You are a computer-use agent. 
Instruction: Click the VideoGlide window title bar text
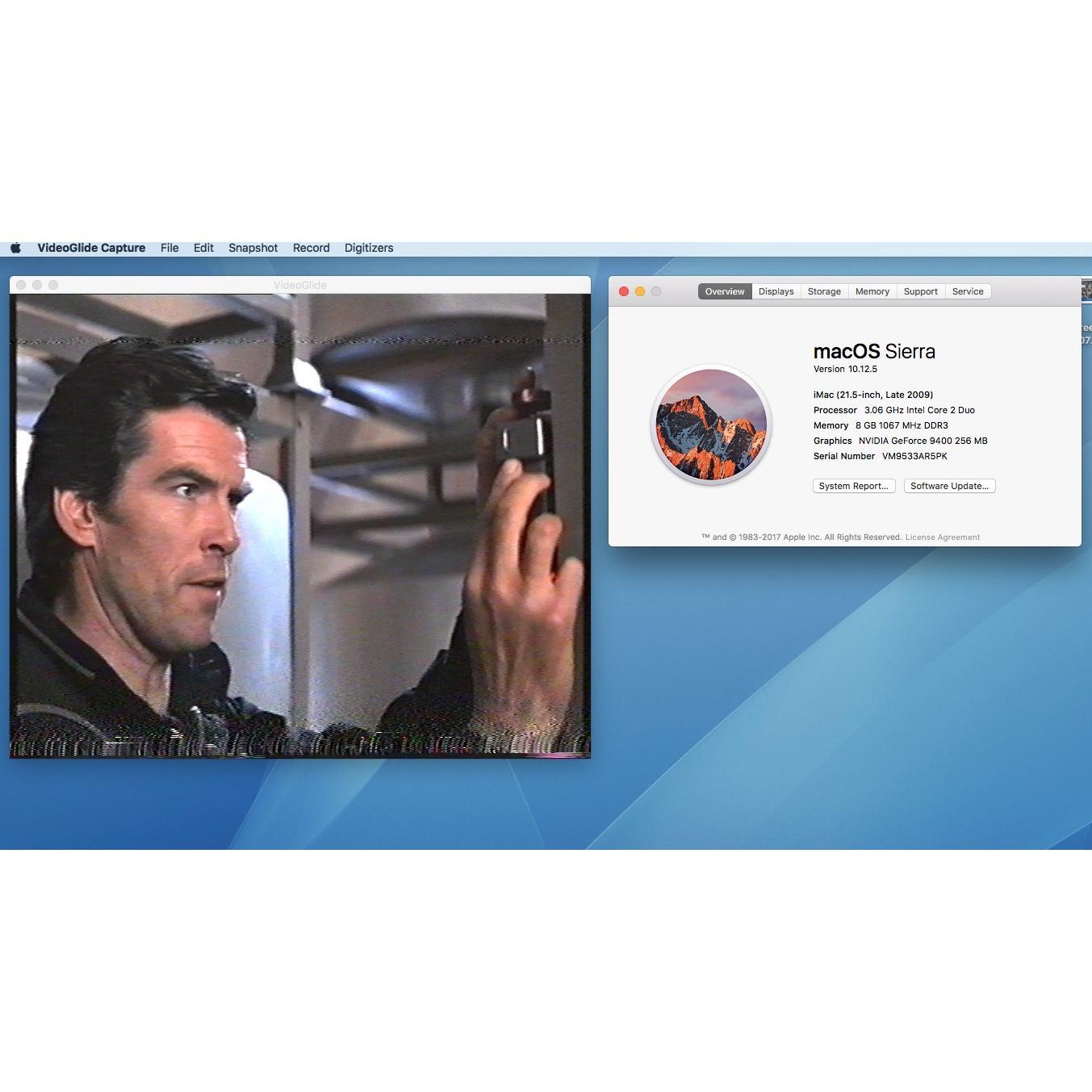pyautogui.click(x=300, y=285)
